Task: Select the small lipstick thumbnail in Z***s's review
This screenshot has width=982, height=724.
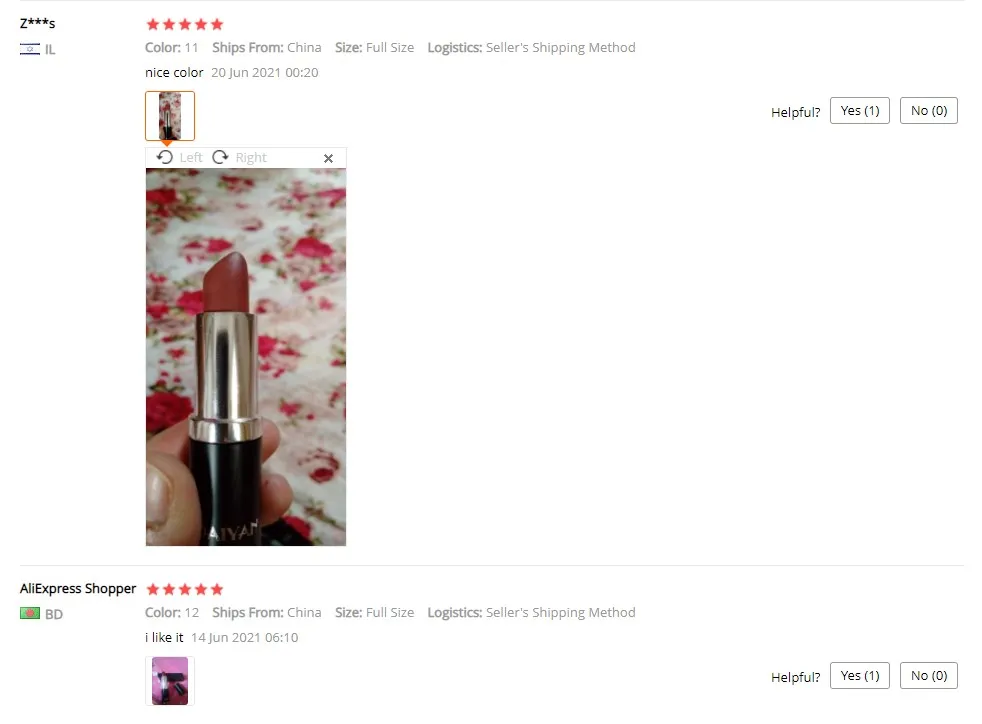Action: [170, 116]
